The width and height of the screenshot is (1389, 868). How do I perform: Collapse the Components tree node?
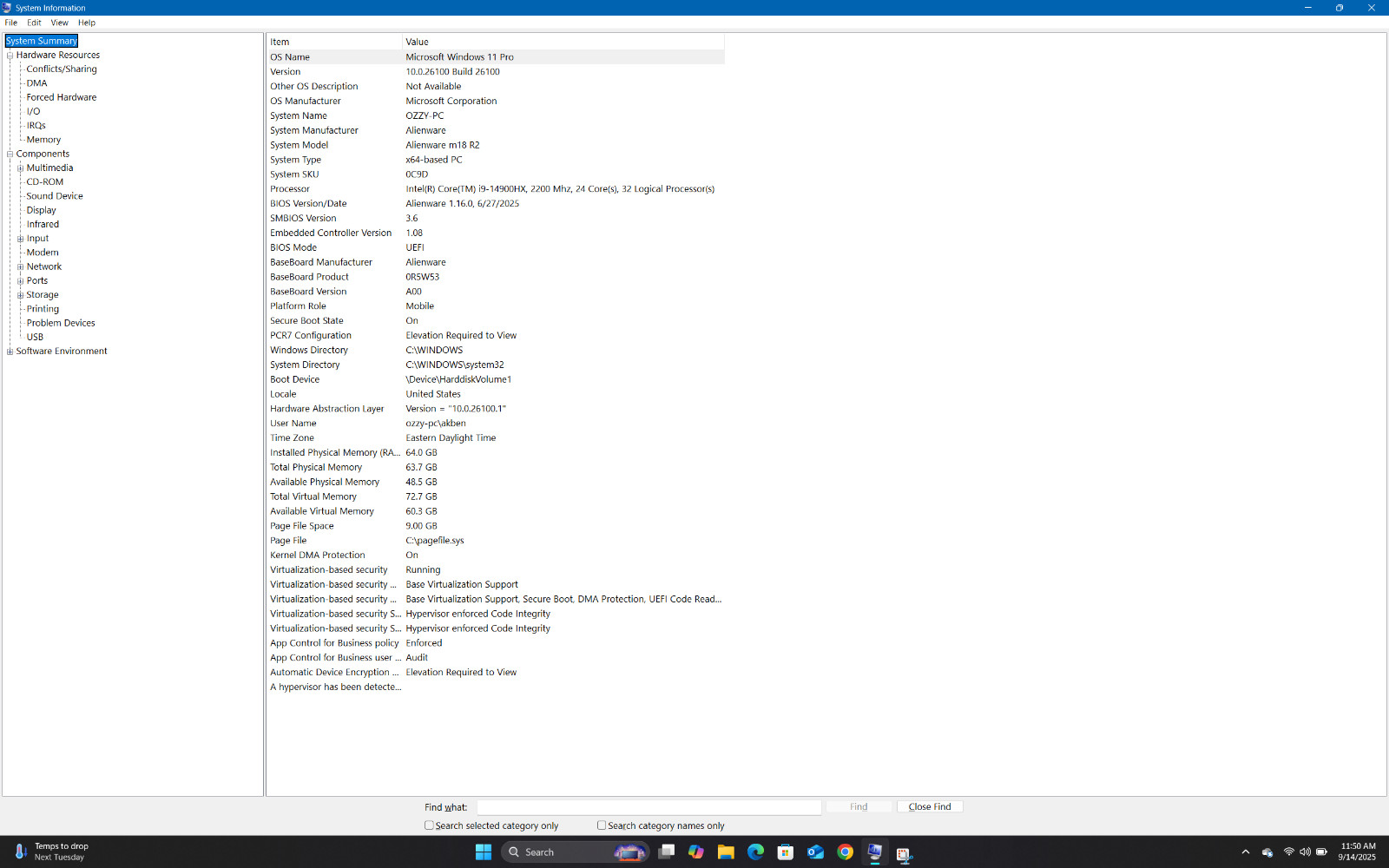(x=10, y=155)
